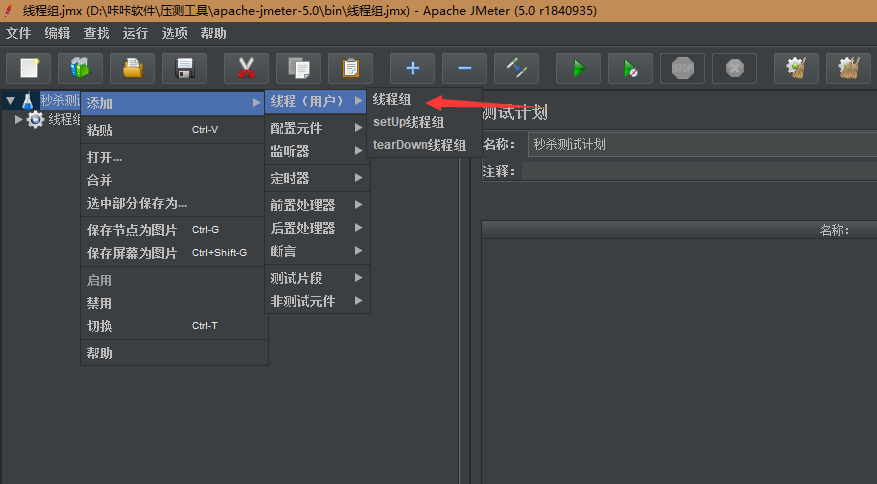Open the 前置处理器 submenu
Image resolution: width=877 pixels, height=484 pixels.
pyautogui.click(x=316, y=205)
